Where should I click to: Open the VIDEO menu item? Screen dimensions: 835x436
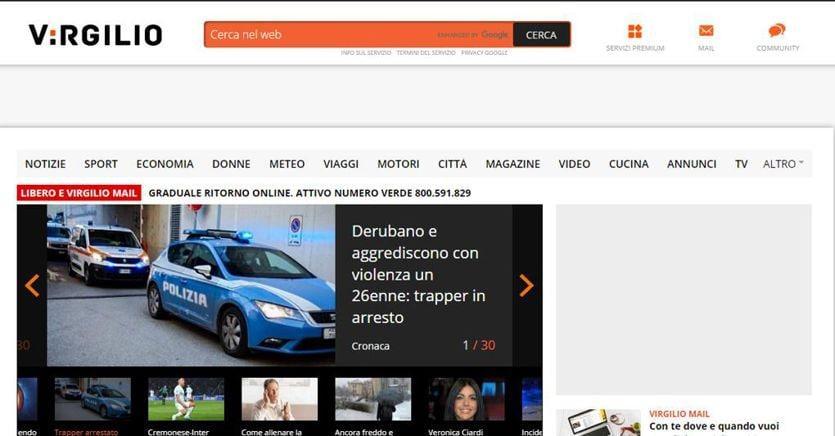pos(574,164)
